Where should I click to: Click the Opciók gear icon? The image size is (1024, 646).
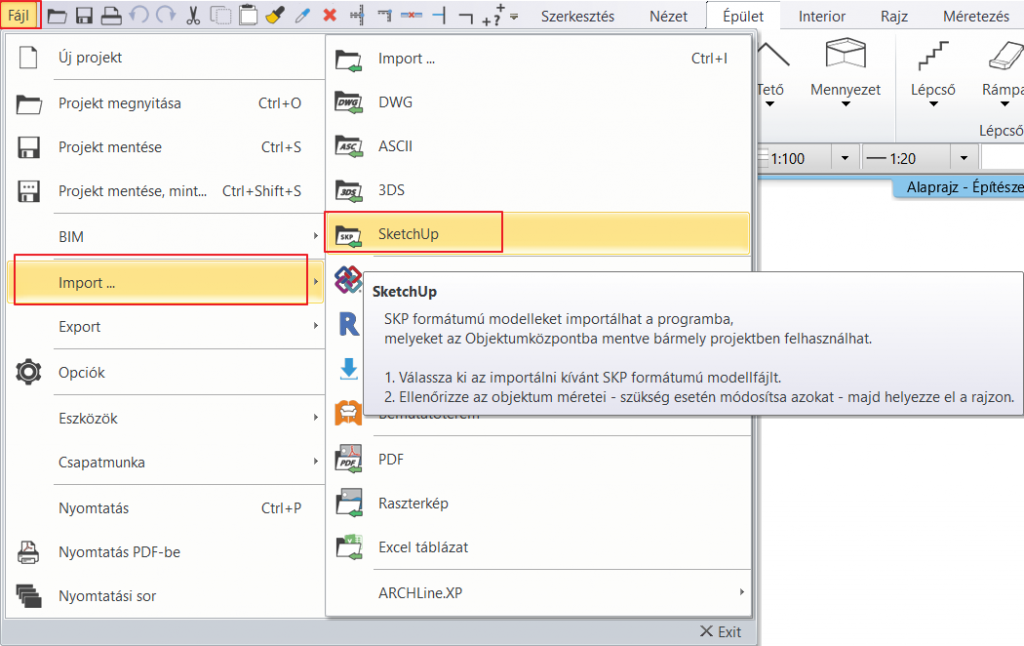[x=28, y=372]
